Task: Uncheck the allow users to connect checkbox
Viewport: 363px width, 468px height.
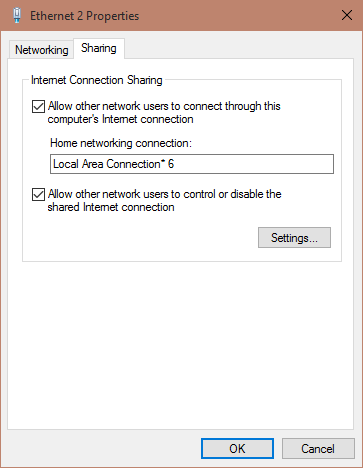Action: [38, 107]
